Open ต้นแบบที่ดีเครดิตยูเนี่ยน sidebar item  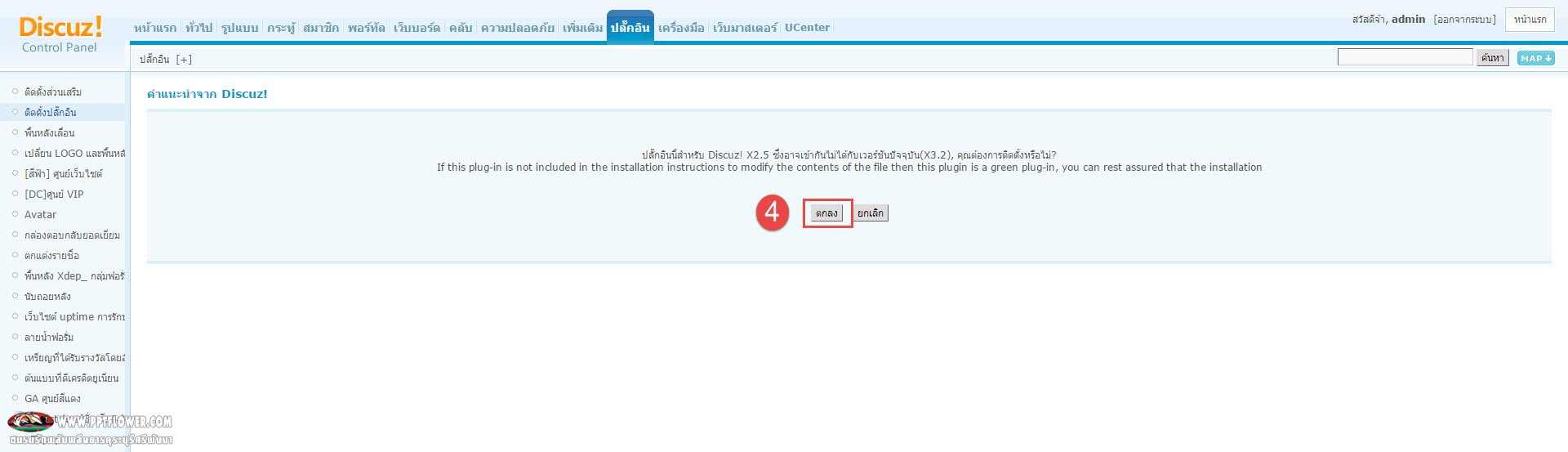[71, 378]
